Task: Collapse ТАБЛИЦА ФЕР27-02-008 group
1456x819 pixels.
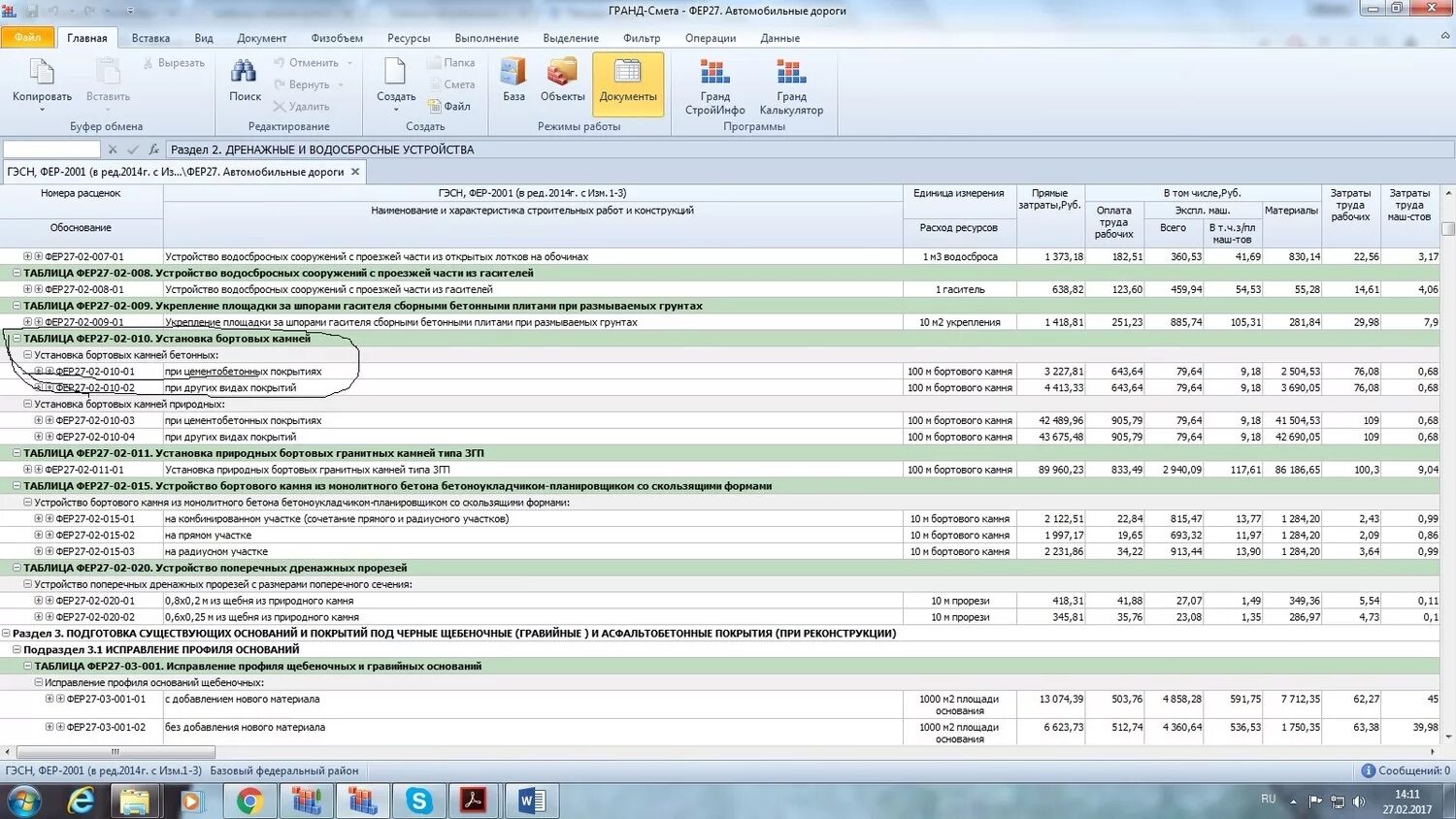Action: 17,273
